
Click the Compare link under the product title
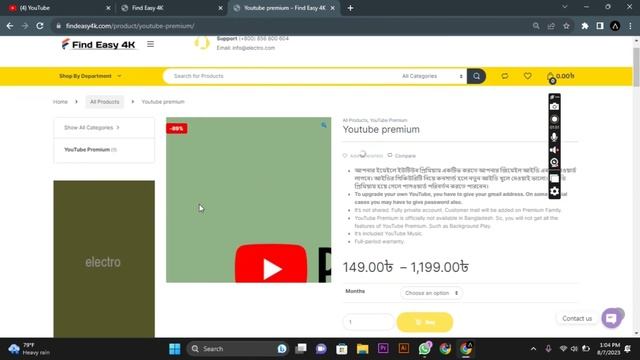402,156
